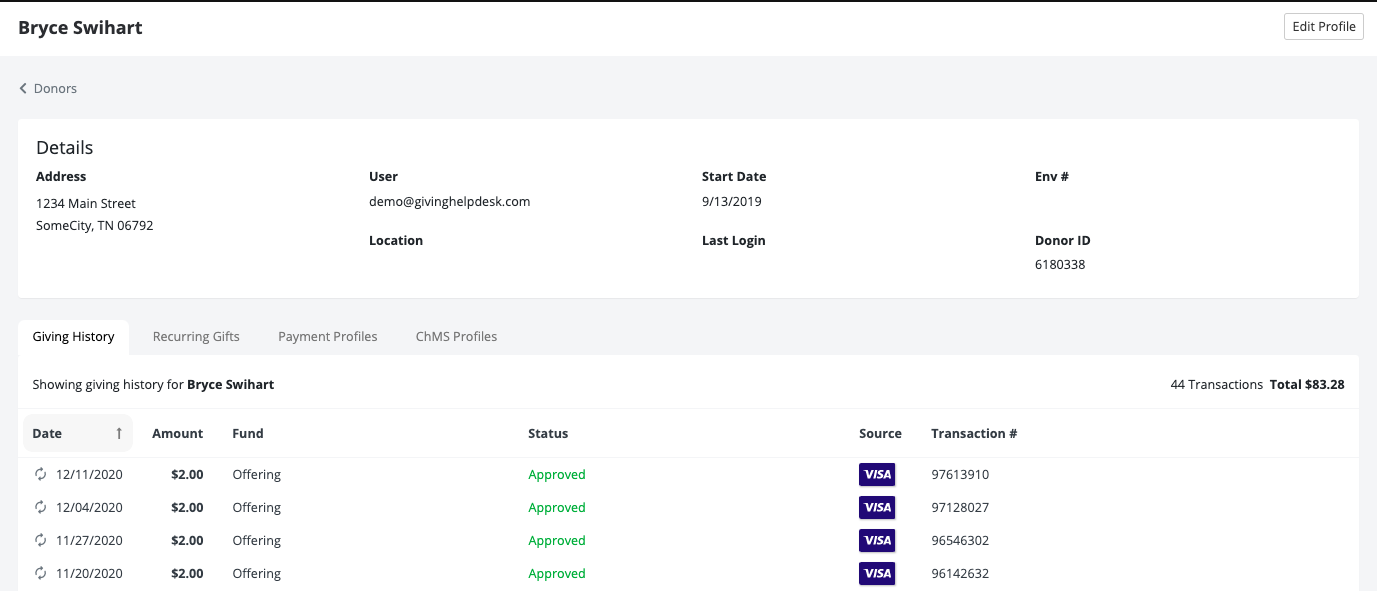Click the recurring icon beside 11/20/2020
The image size is (1377, 591).
[41, 573]
